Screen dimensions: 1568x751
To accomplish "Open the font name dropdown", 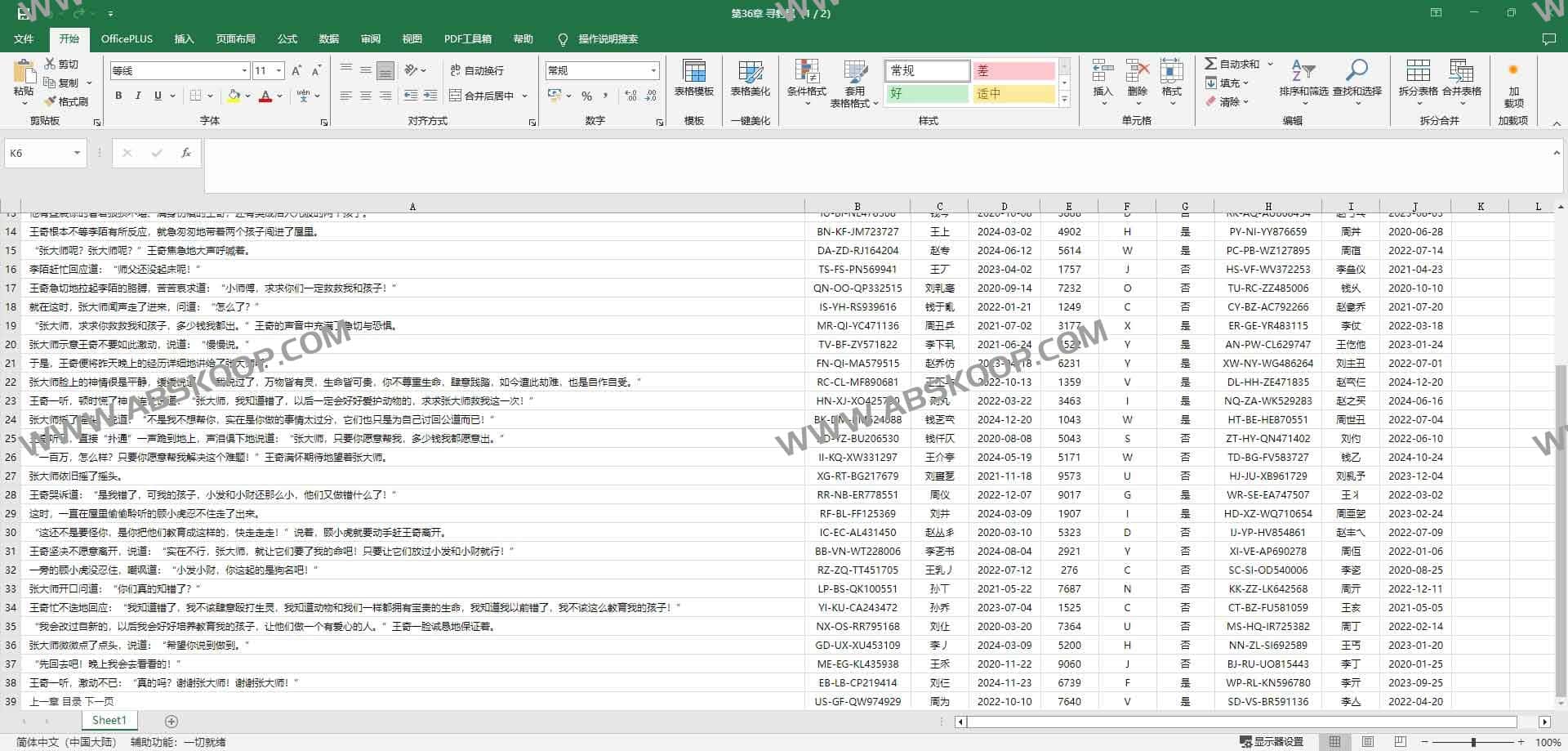I will (x=245, y=70).
